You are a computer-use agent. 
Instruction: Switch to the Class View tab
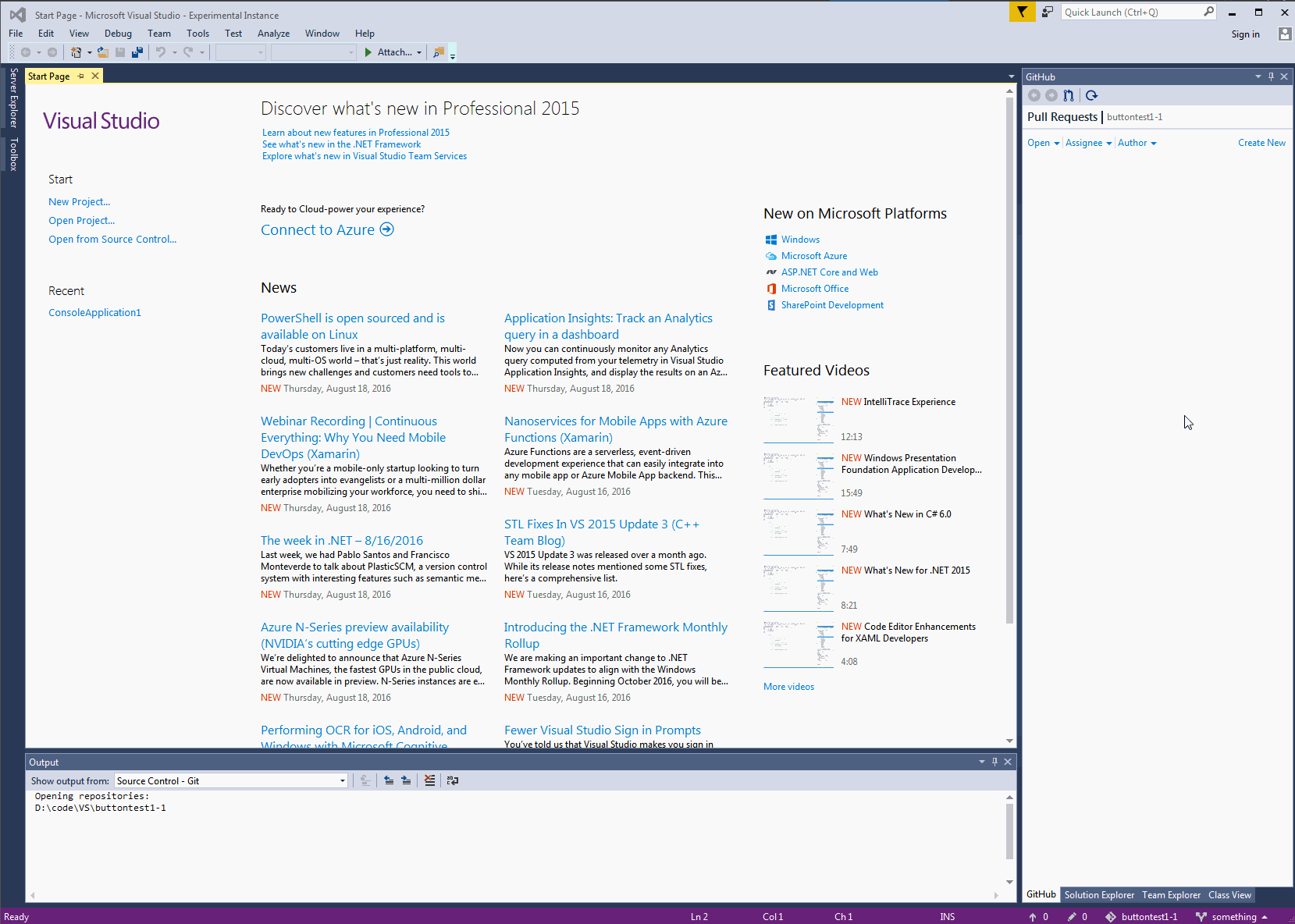[x=1229, y=895]
